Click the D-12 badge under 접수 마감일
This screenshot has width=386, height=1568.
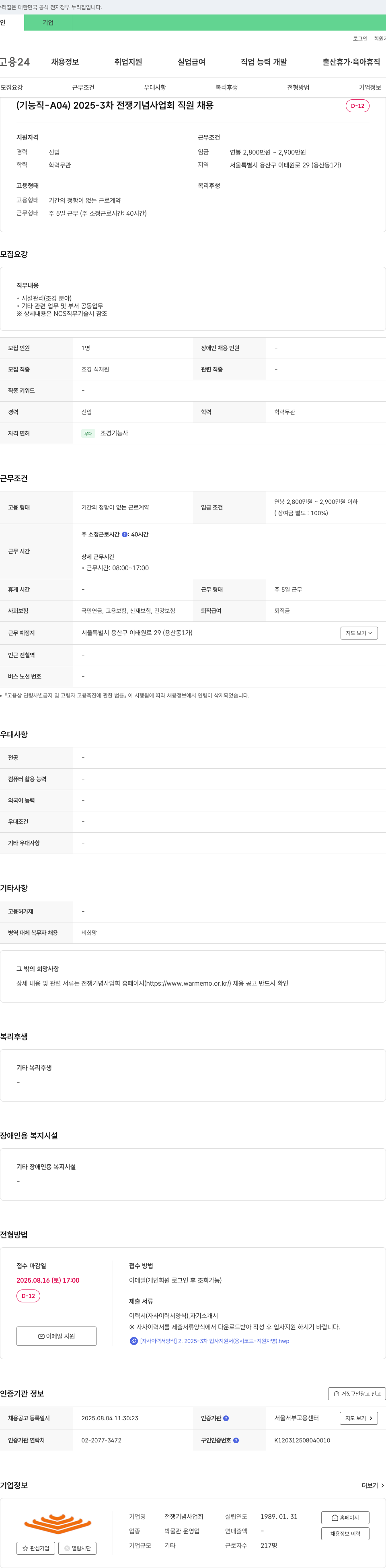click(28, 1296)
